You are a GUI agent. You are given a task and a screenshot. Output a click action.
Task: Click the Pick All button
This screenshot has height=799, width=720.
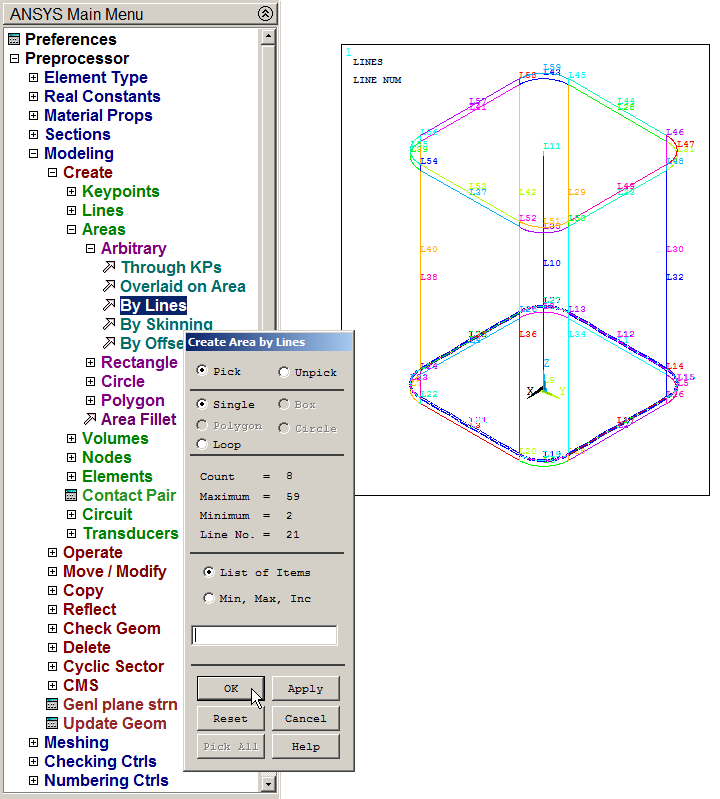click(x=231, y=747)
